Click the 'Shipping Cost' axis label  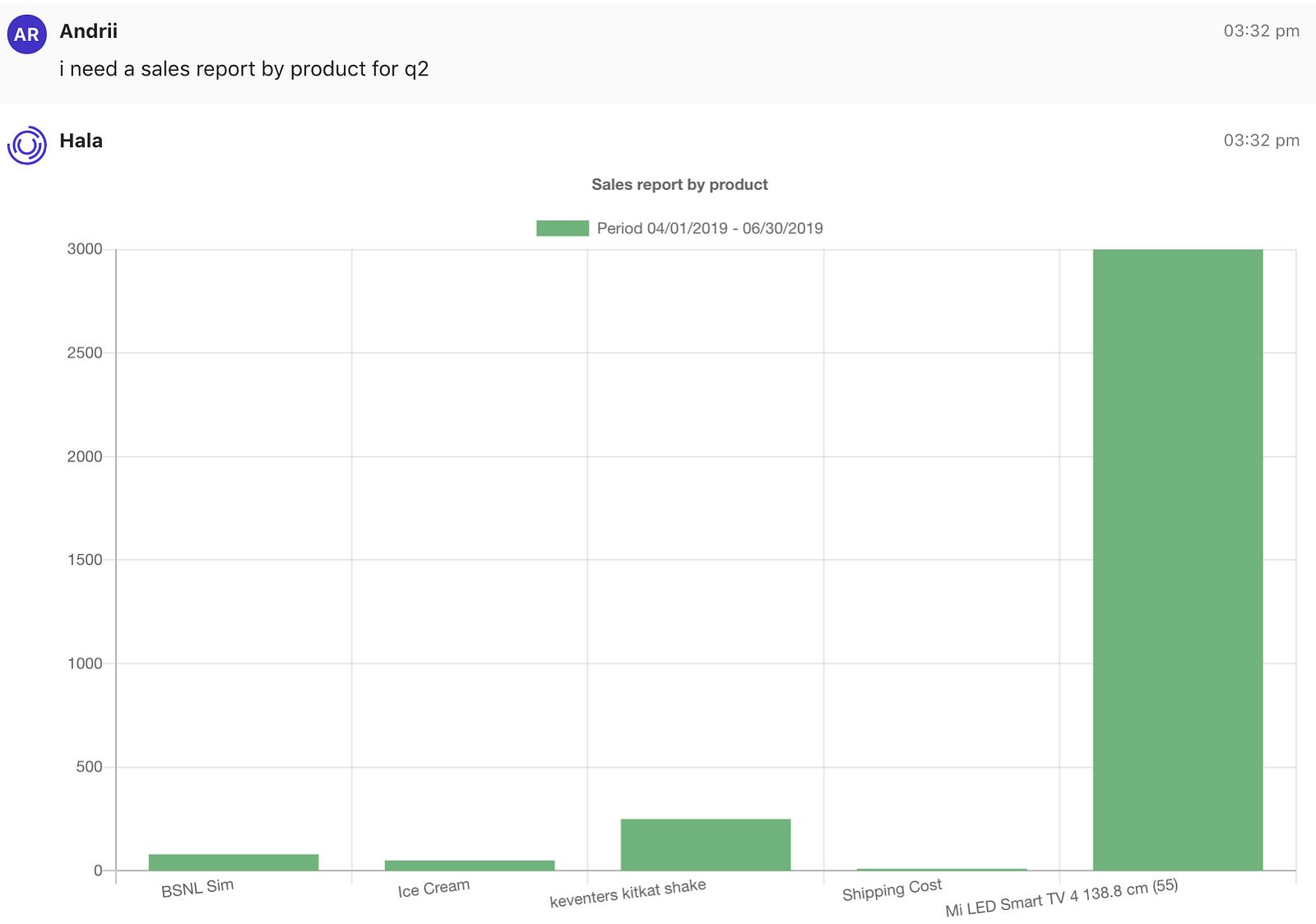(892, 890)
